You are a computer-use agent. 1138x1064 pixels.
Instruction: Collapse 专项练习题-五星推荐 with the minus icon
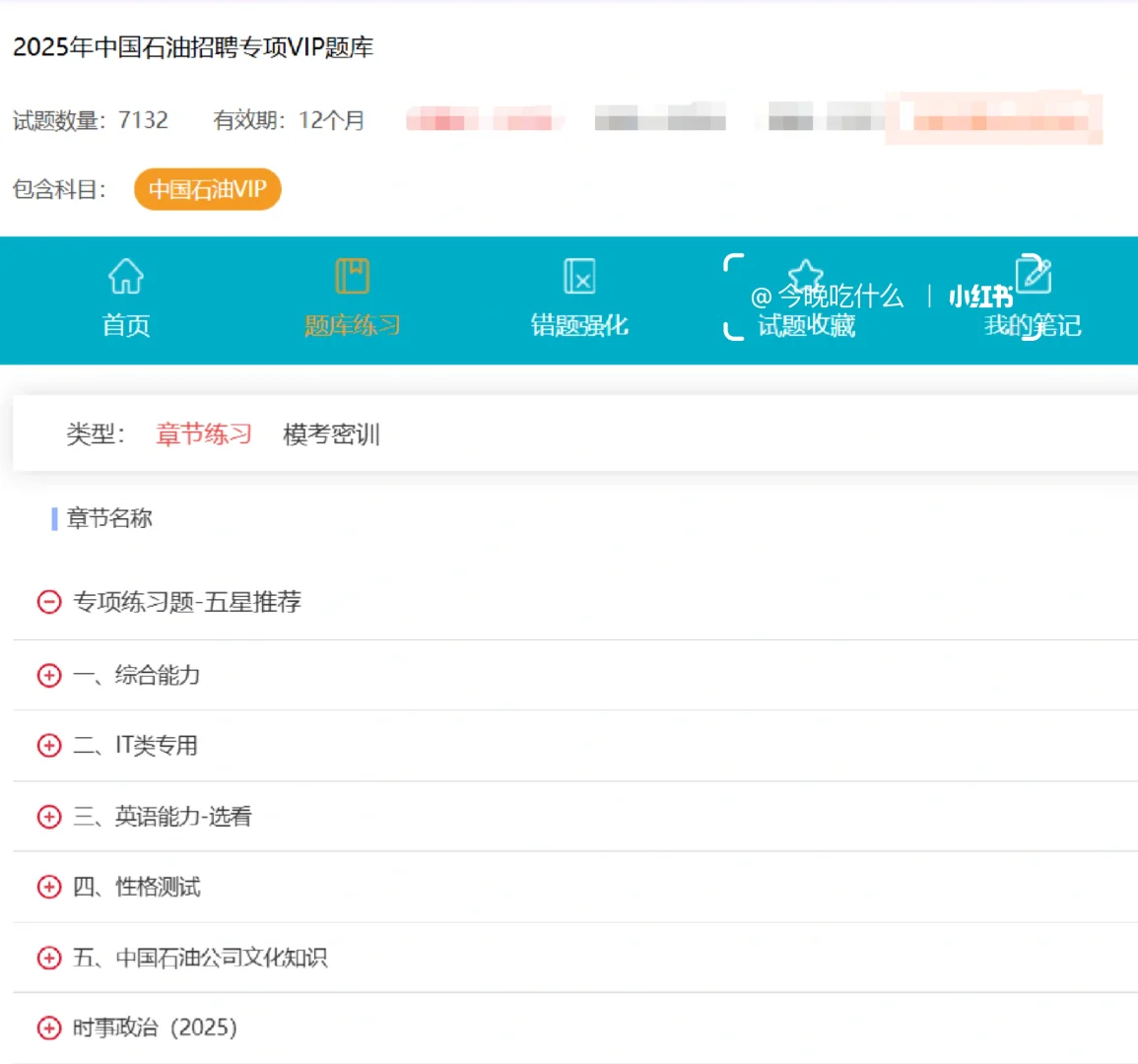(49, 602)
